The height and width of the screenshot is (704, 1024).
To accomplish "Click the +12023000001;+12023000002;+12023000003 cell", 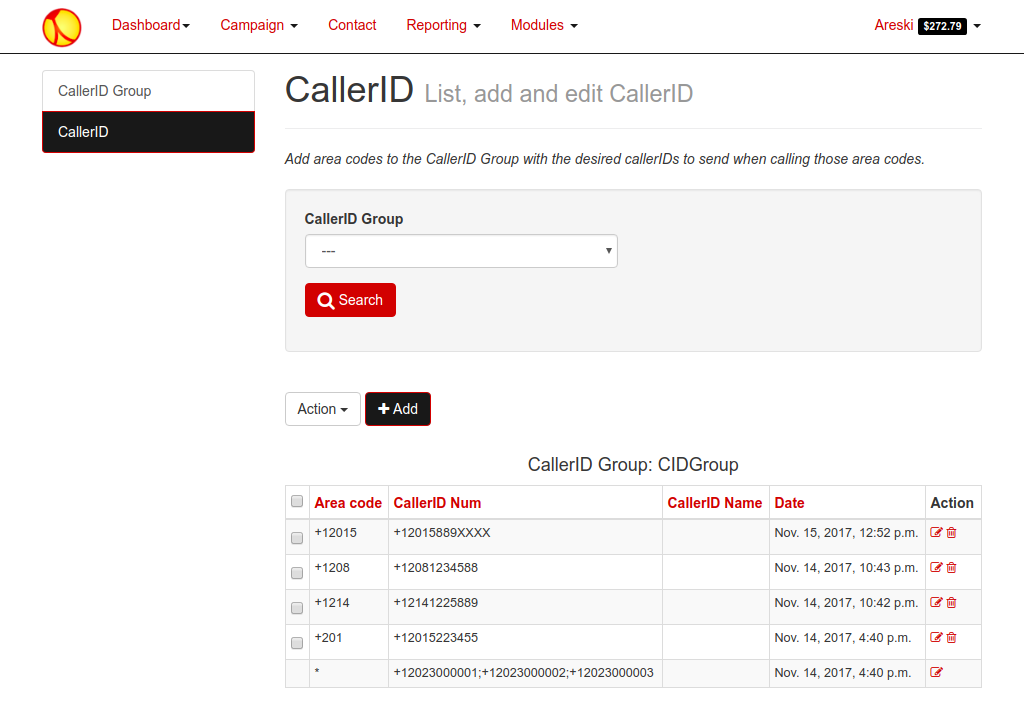I will tap(523, 673).
